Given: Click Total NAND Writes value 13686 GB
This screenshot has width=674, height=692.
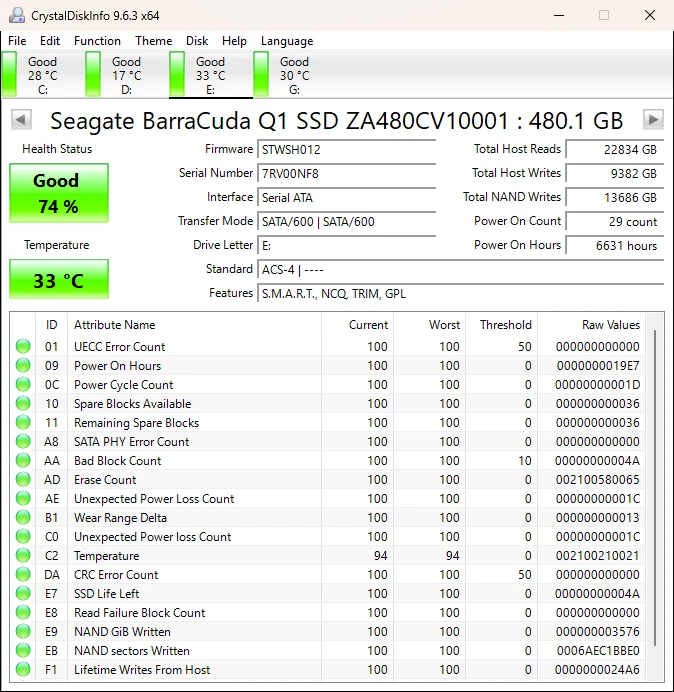Looking at the screenshot, I should tap(614, 197).
